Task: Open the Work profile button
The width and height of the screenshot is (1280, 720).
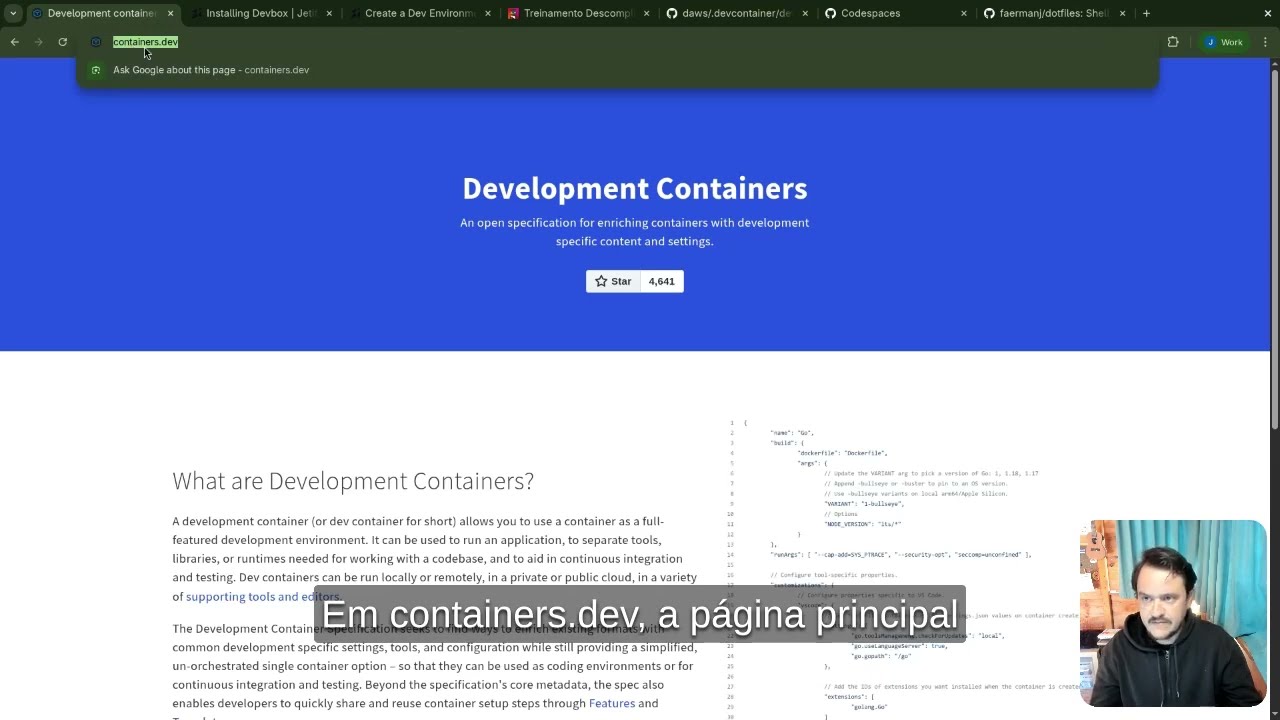Action: click(x=1224, y=42)
